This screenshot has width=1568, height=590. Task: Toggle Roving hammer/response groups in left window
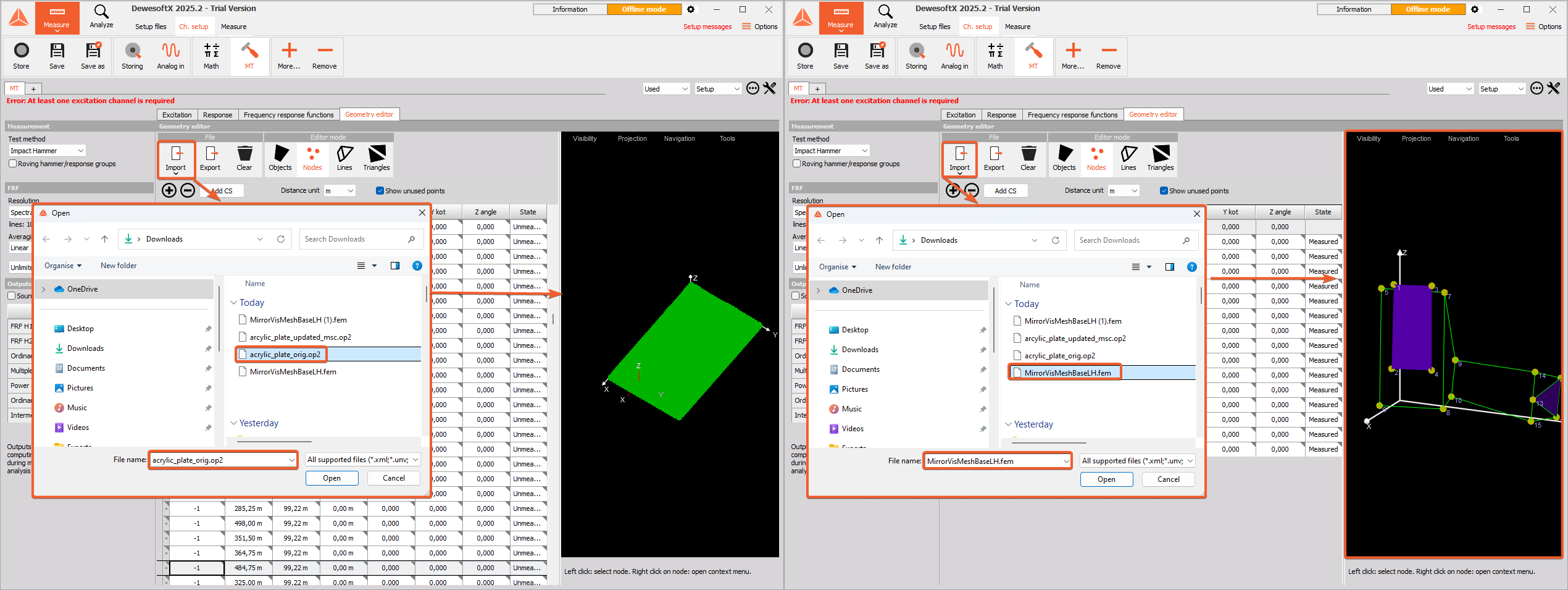click(12, 164)
